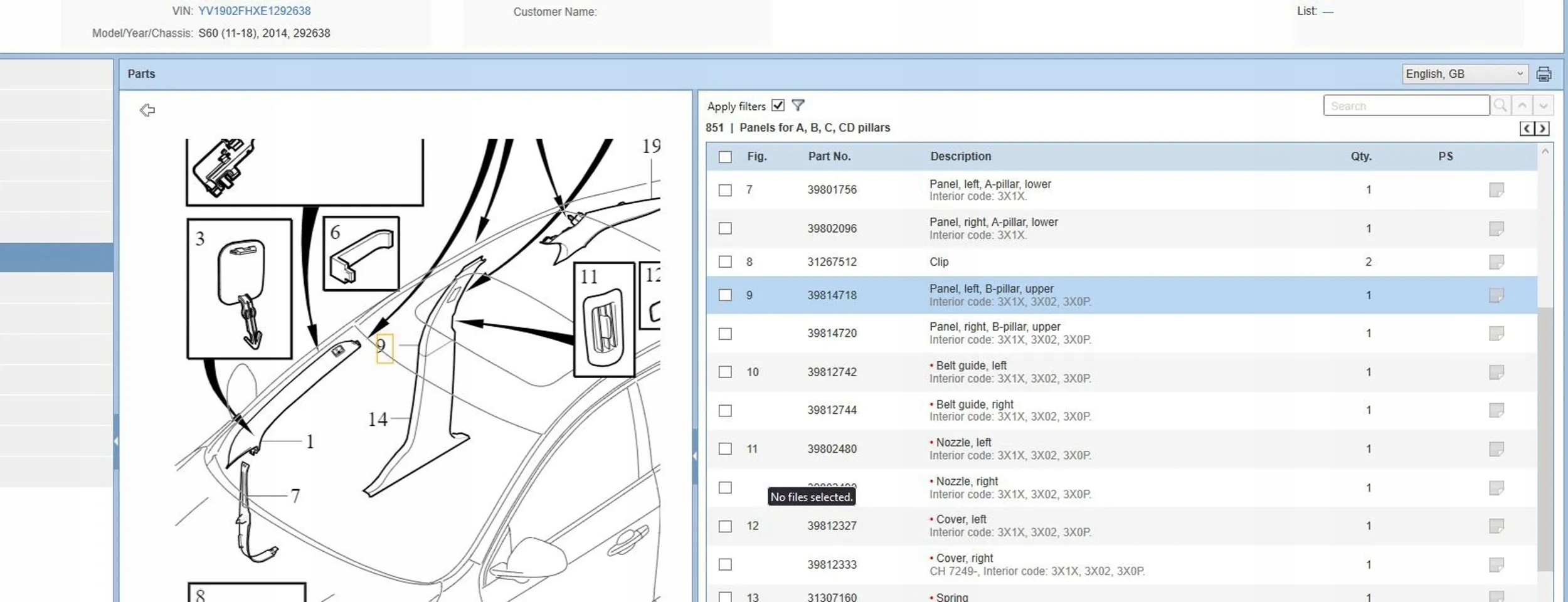Open note icon for Clip row
Image resolution: width=1568 pixels, height=602 pixels.
pos(1496,261)
